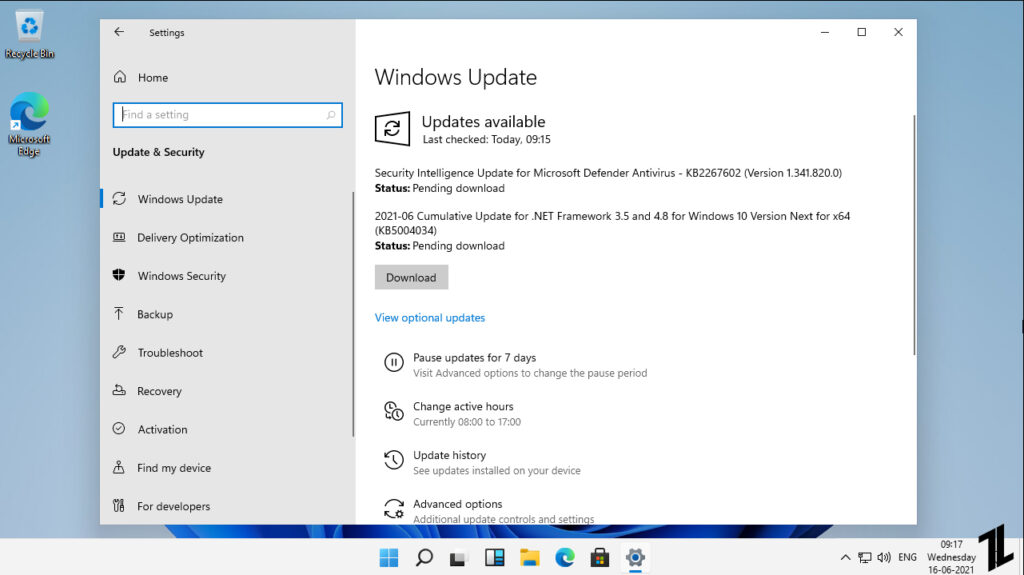
Task: Click 'Last checked: Today, 09:15' text
Action: click(x=487, y=139)
